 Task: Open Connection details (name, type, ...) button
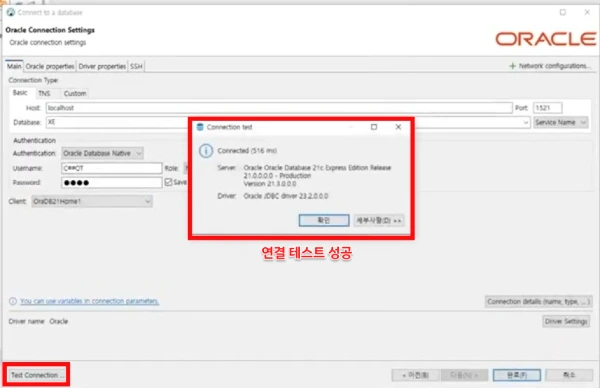pos(538,302)
